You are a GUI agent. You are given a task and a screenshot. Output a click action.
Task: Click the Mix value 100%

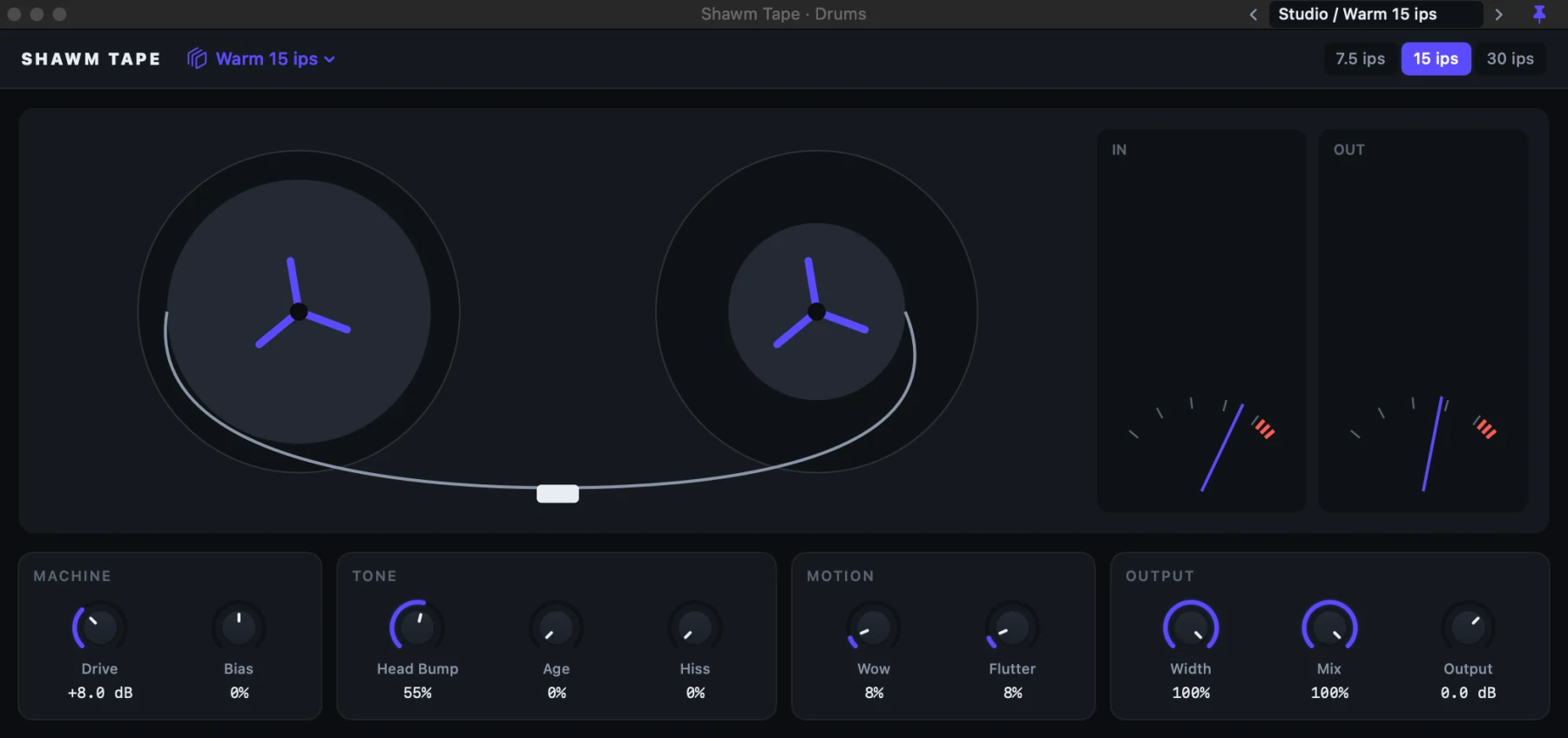point(1329,693)
